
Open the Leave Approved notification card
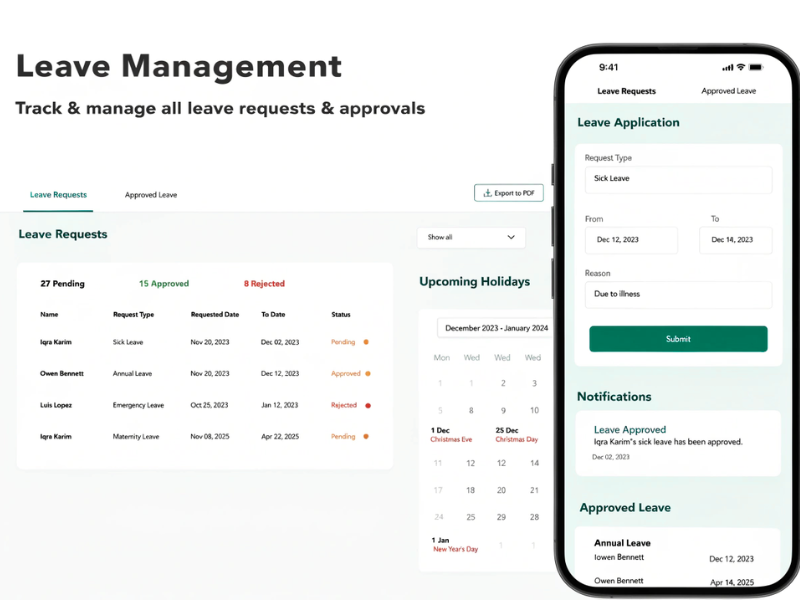click(677, 443)
